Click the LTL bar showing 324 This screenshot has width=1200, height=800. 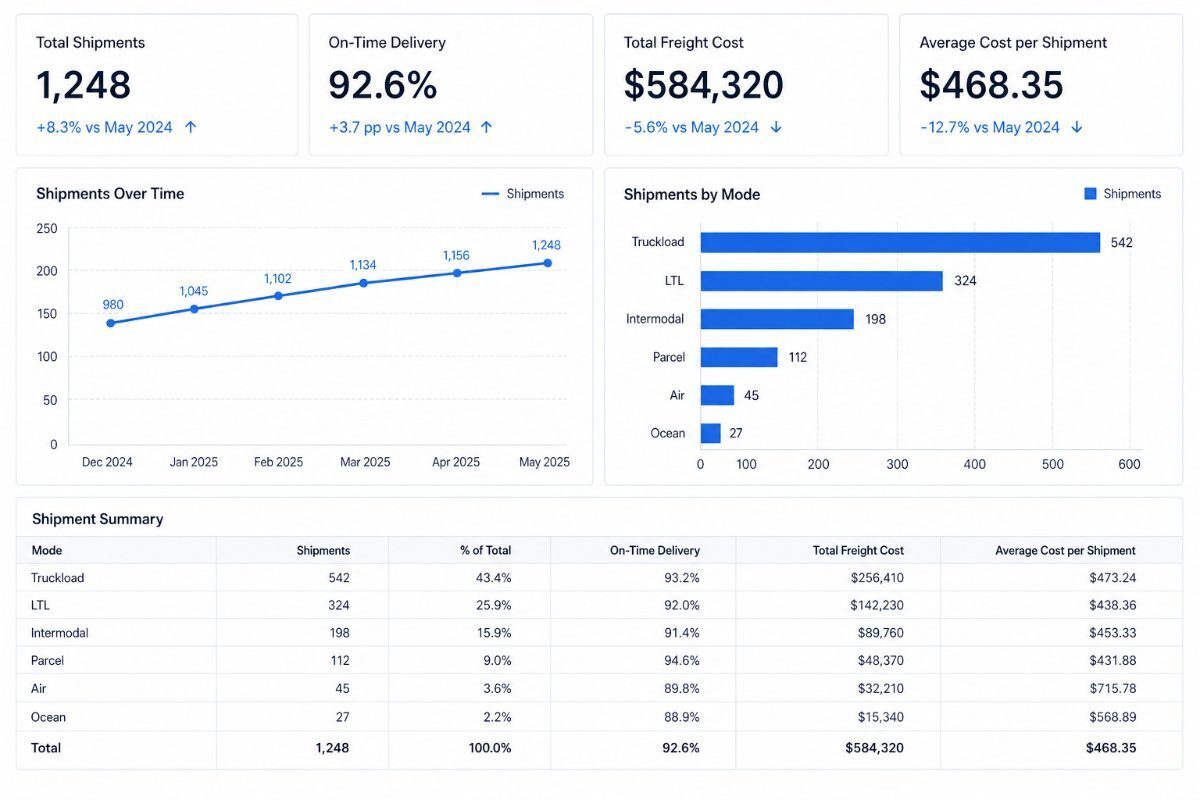821,281
